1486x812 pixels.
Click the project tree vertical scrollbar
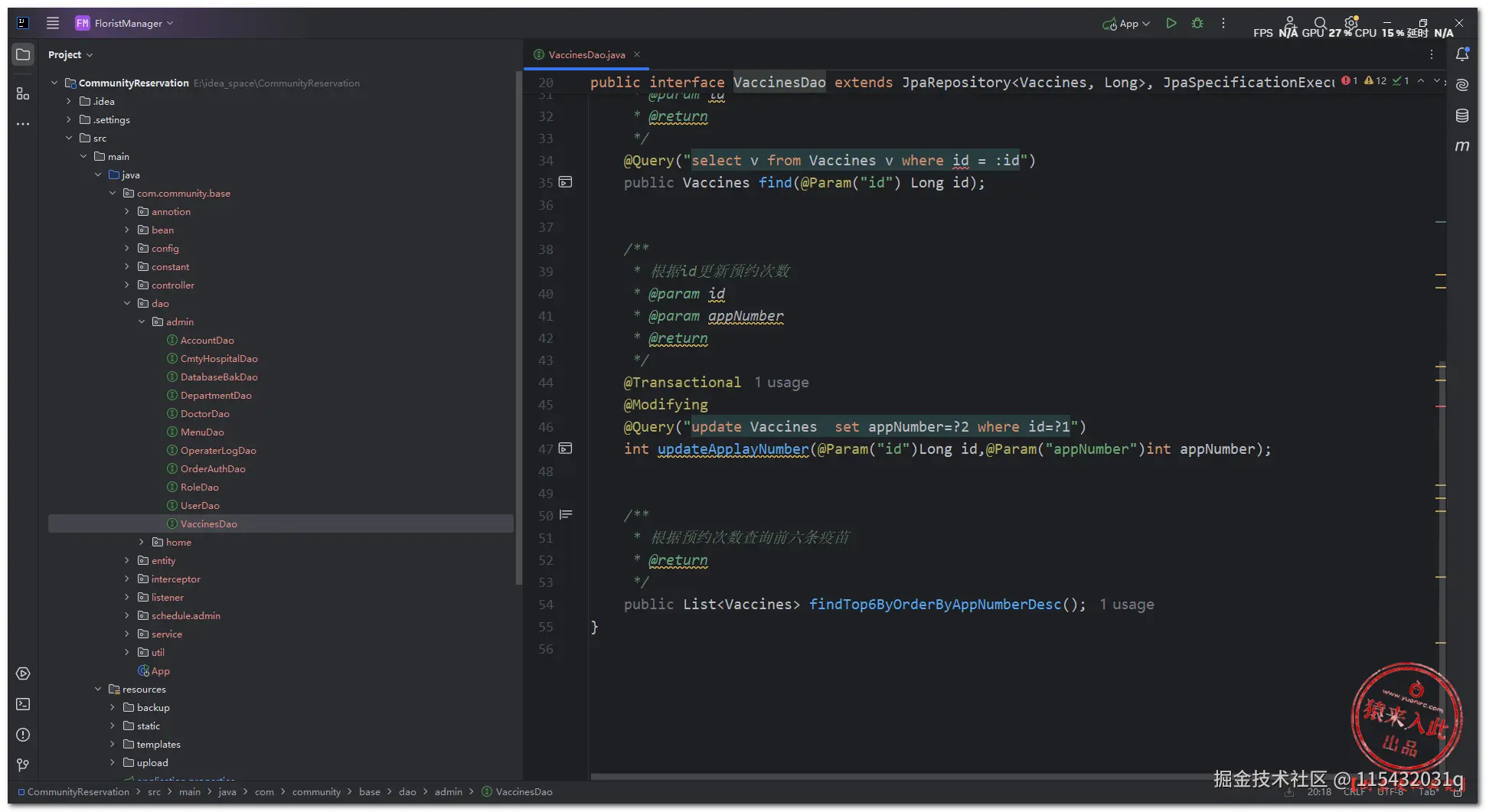coord(518,329)
